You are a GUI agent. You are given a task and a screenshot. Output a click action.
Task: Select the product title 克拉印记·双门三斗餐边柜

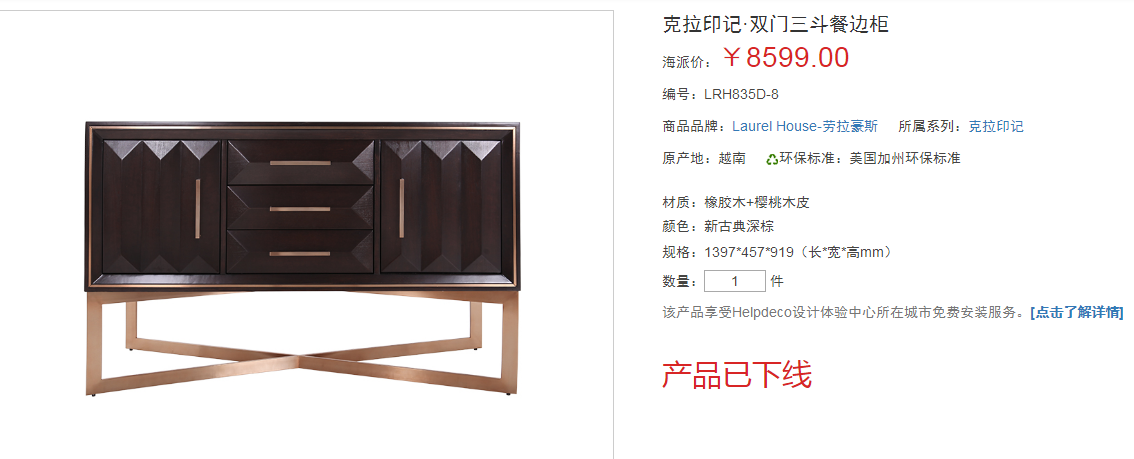pyautogui.click(x=775, y=25)
